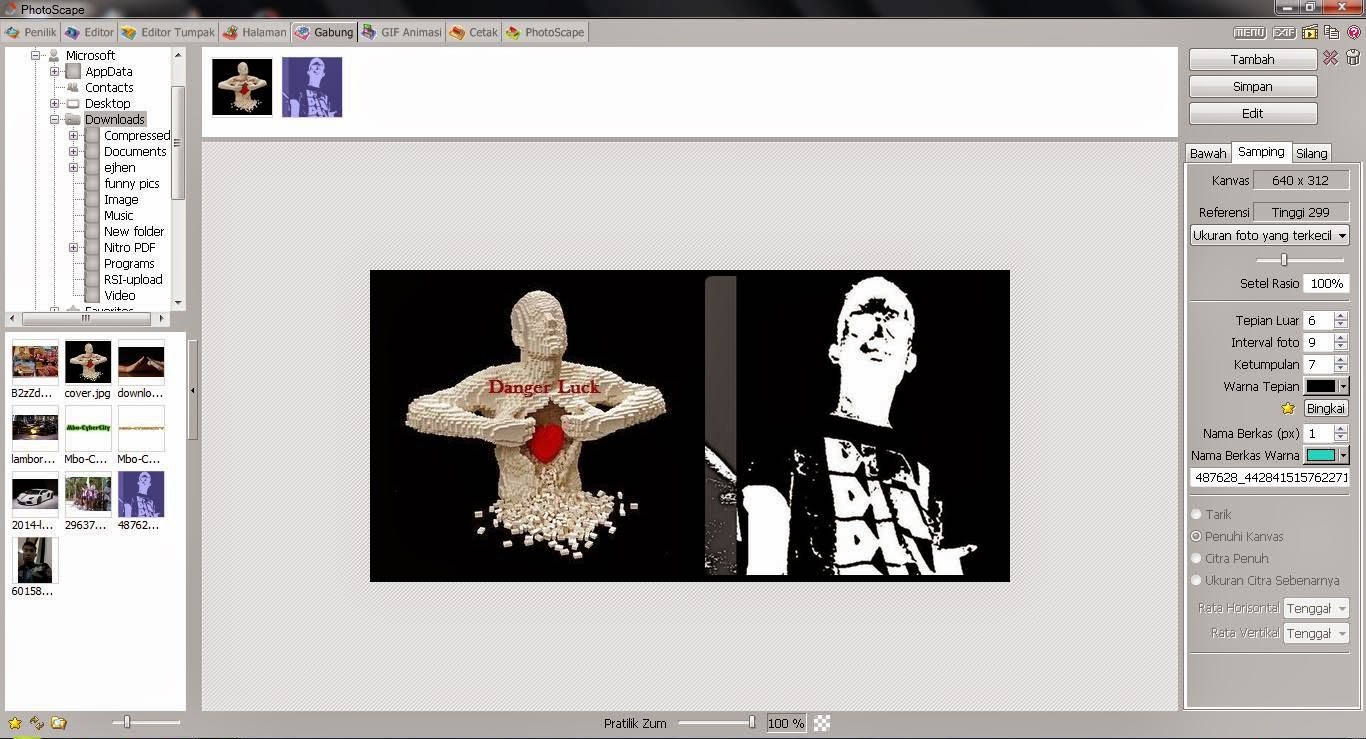The height and width of the screenshot is (739, 1366).
Task: Switch to the Cetak tab
Action: click(474, 32)
